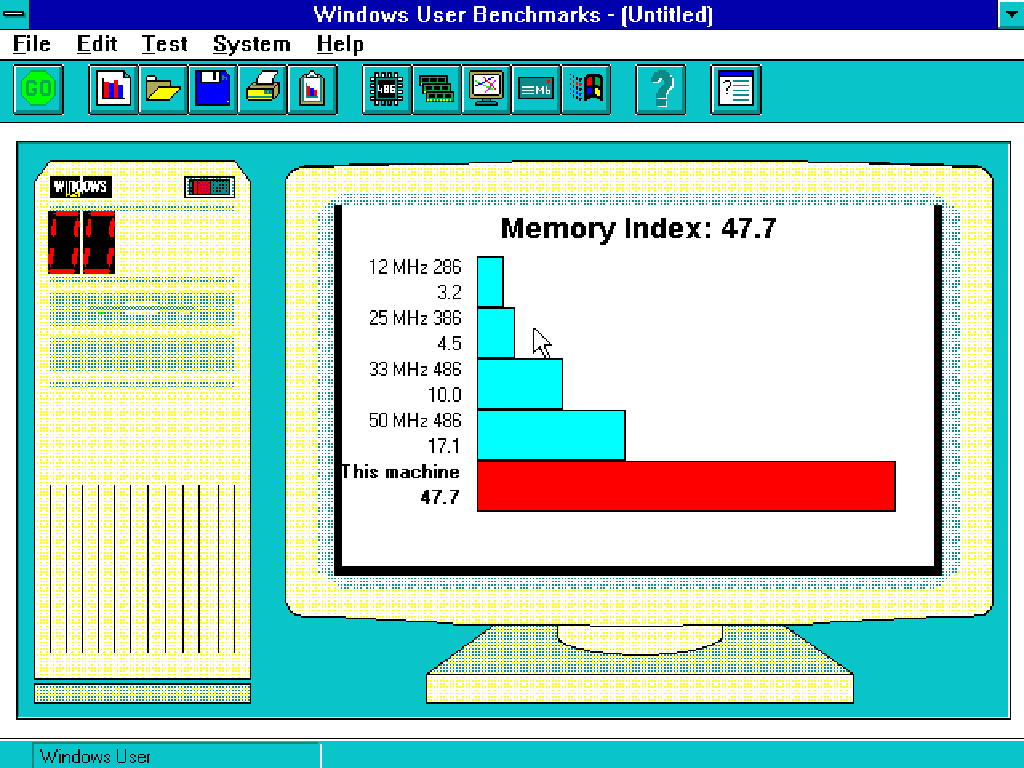Image resolution: width=1024 pixels, height=768 pixels.
Task: Open the File menu
Action: 31,44
